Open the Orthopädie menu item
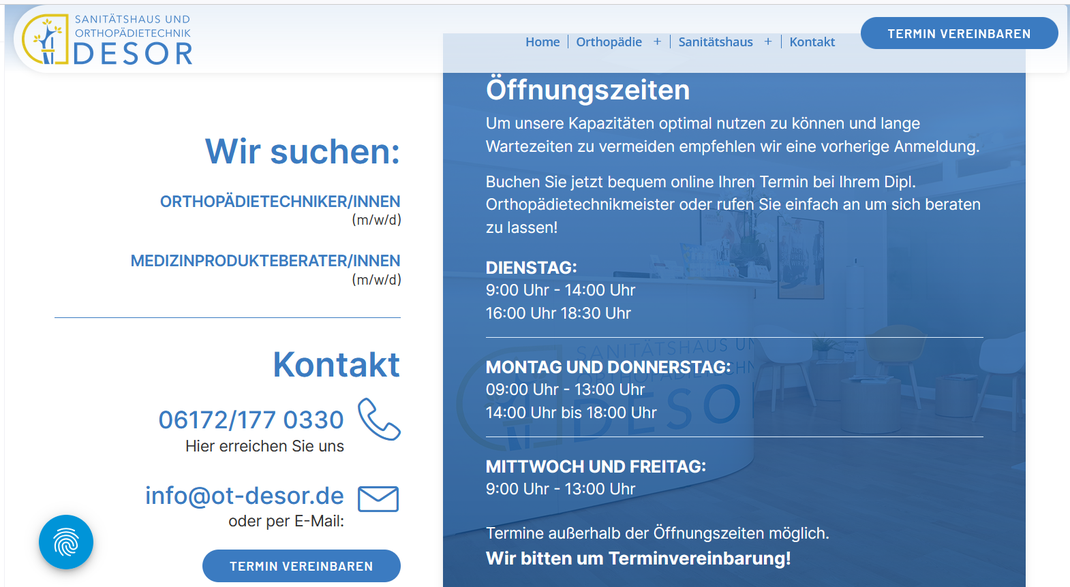The image size is (1070, 587). [609, 42]
